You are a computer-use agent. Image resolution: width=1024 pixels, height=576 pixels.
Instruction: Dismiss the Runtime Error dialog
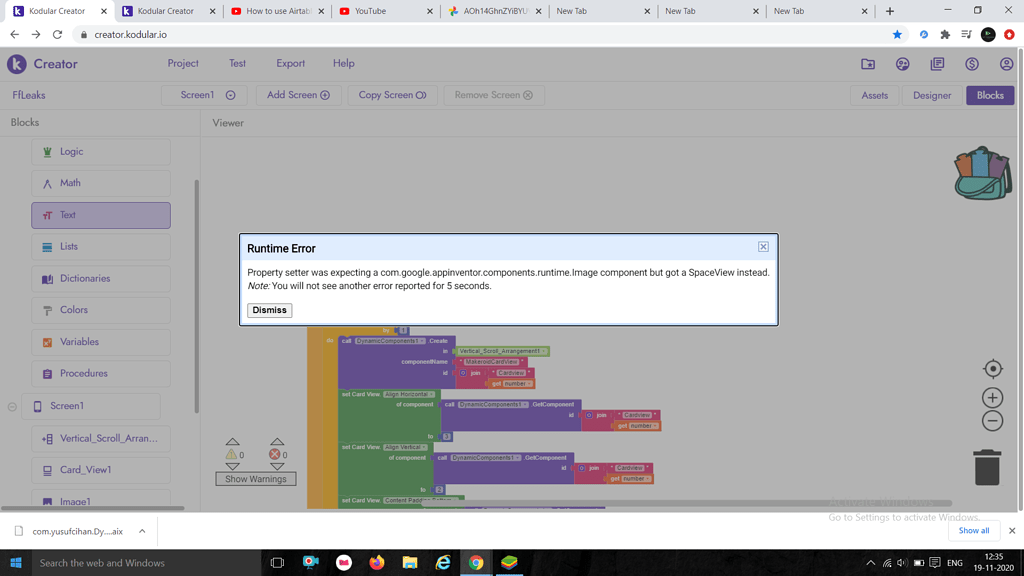pos(270,310)
